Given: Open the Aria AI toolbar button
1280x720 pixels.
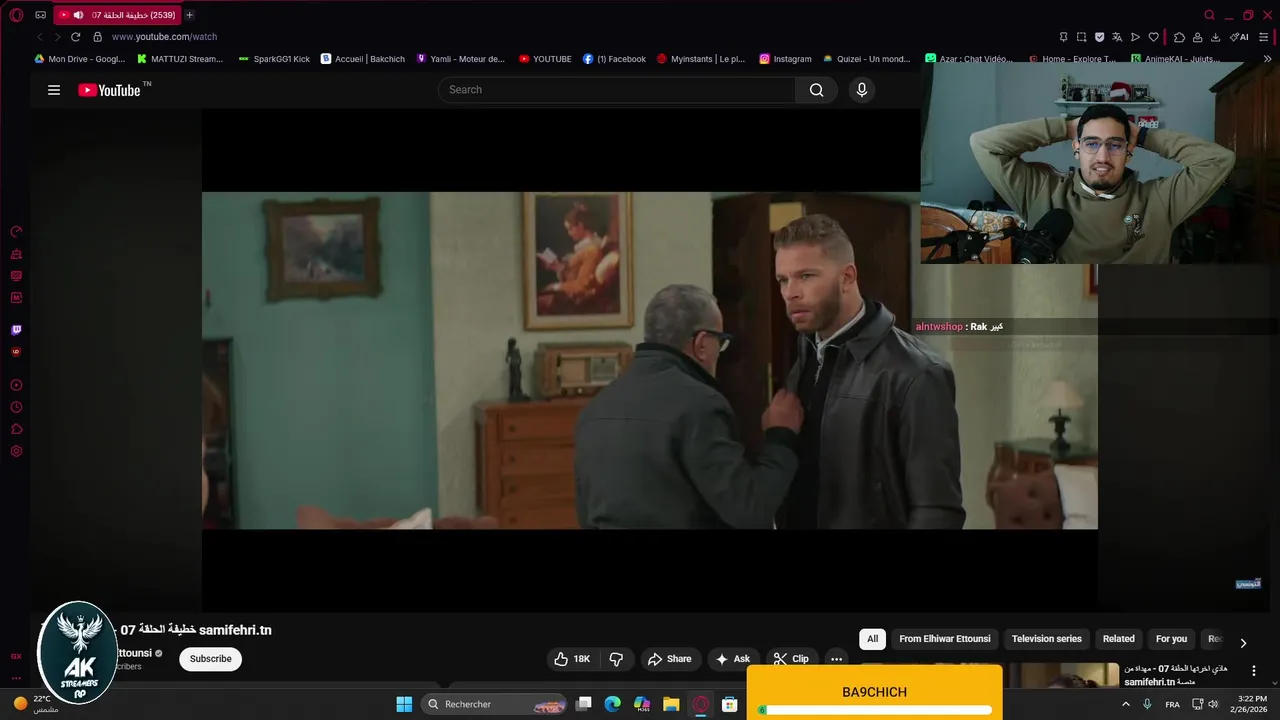Looking at the screenshot, I should (1239, 37).
